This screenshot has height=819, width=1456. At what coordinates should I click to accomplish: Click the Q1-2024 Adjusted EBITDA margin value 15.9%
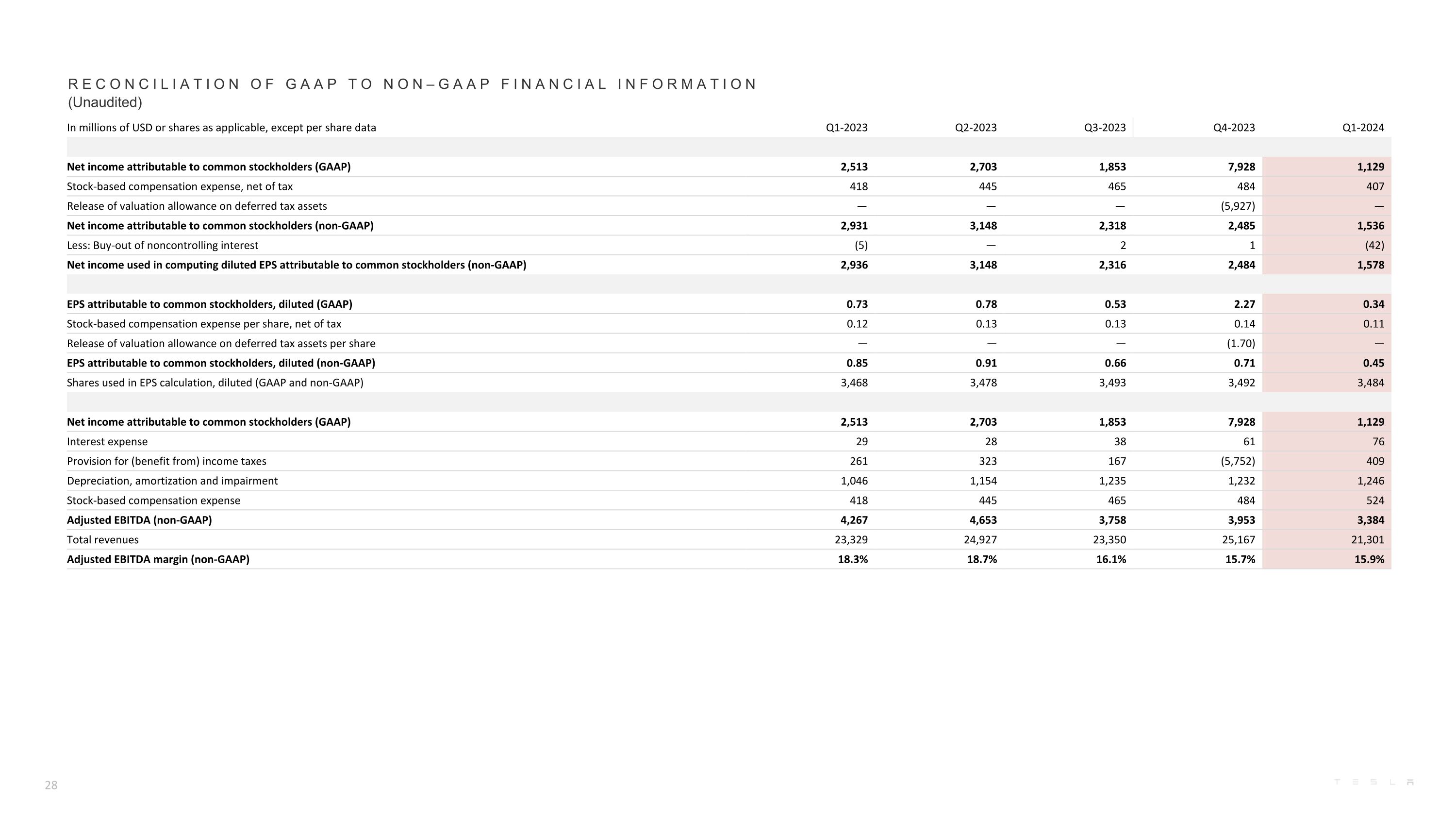click(1369, 560)
